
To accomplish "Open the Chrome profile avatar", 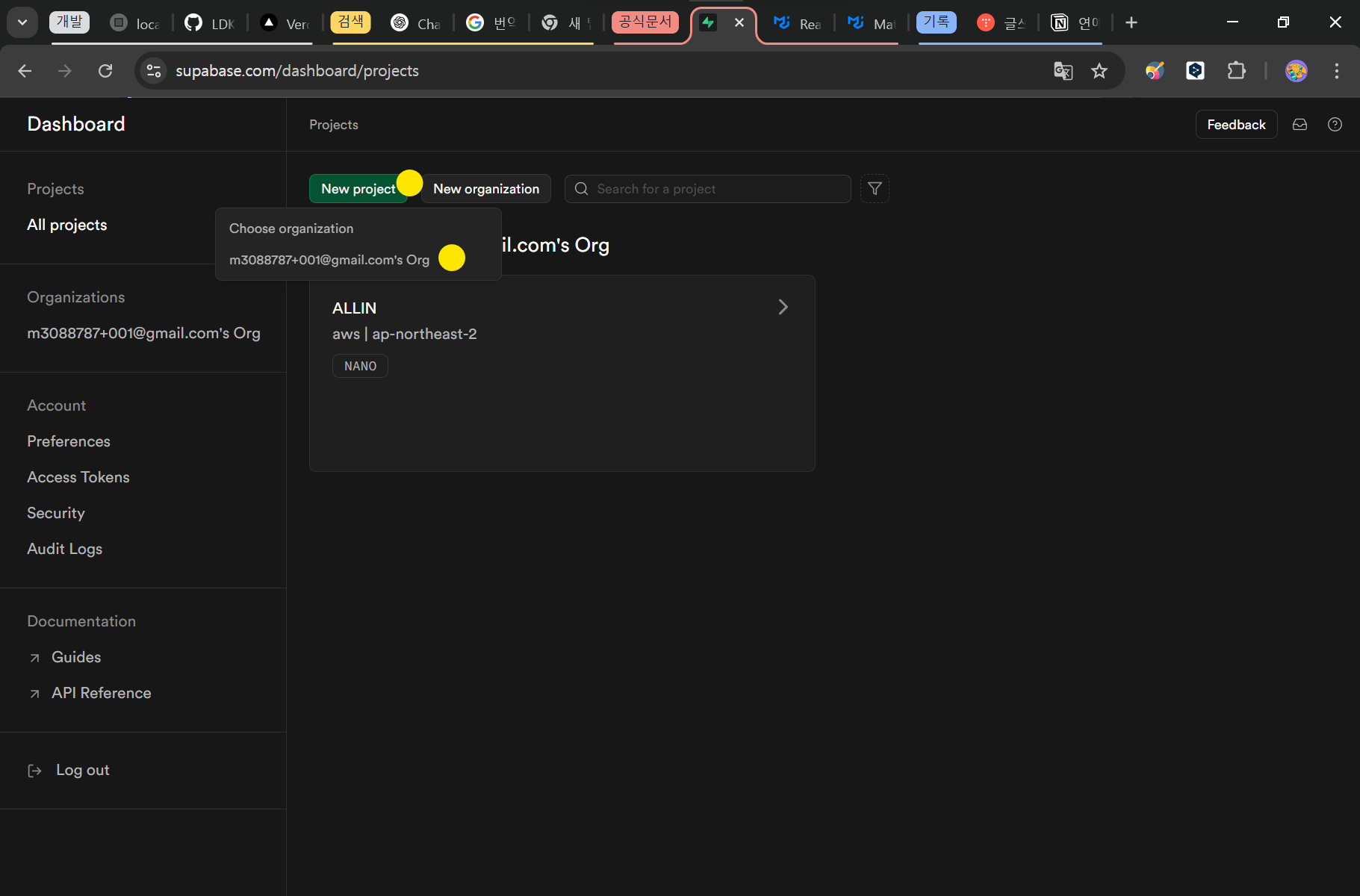I will [x=1297, y=71].
